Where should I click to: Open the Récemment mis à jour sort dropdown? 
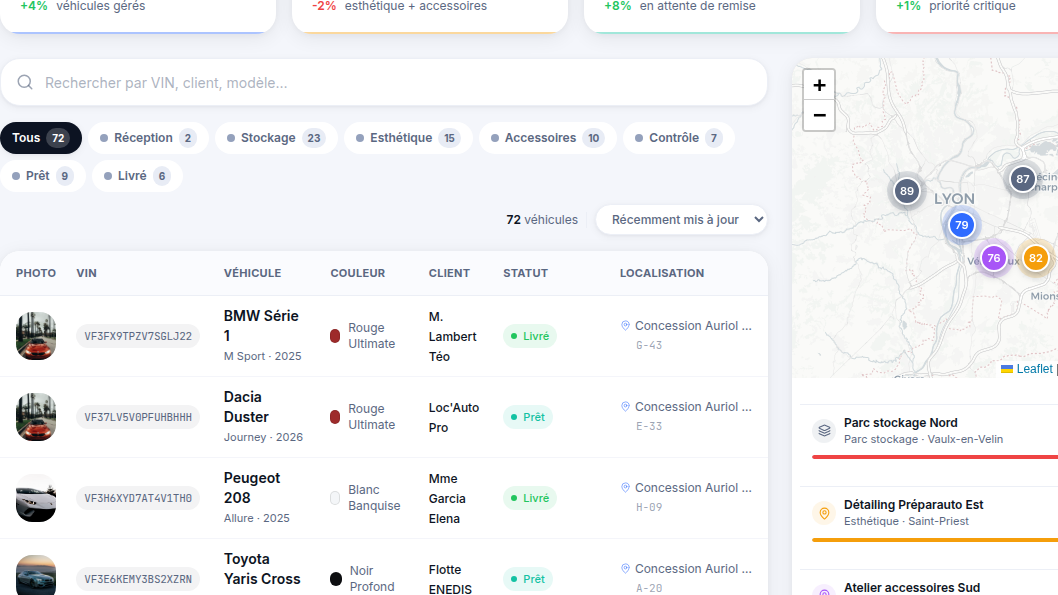681,220
